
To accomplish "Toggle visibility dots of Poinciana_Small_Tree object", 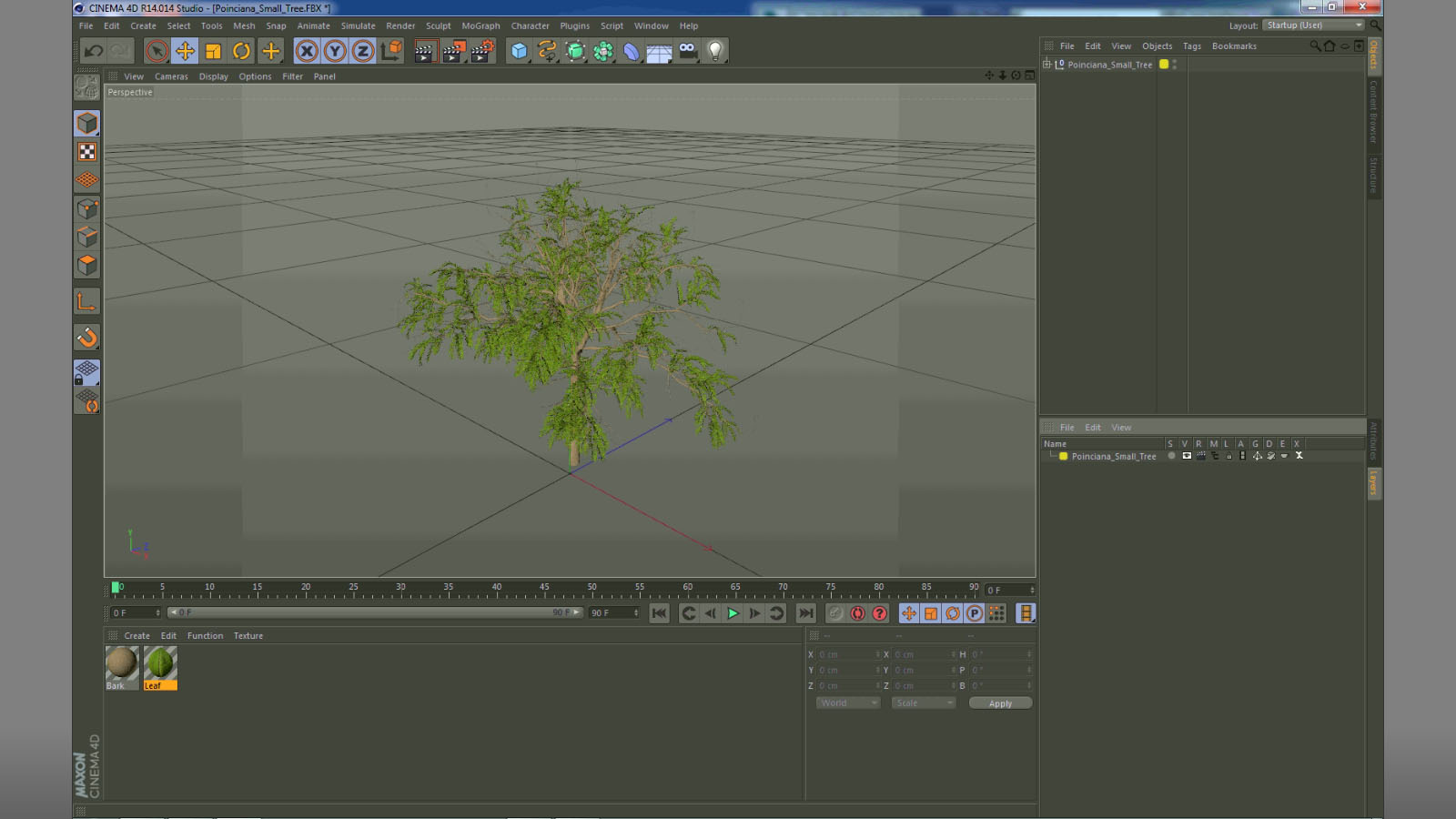I will pos(1175,65).
